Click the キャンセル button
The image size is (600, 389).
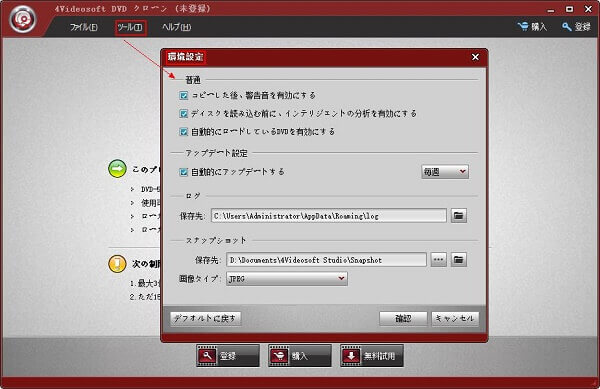click(x=455, y=318)
